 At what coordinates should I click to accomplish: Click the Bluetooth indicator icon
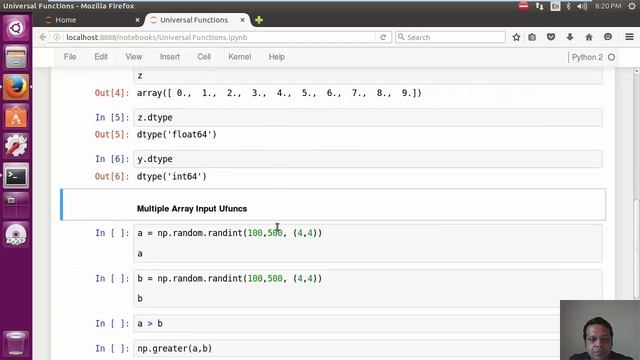pyautogui.click(x=568, y=6)
